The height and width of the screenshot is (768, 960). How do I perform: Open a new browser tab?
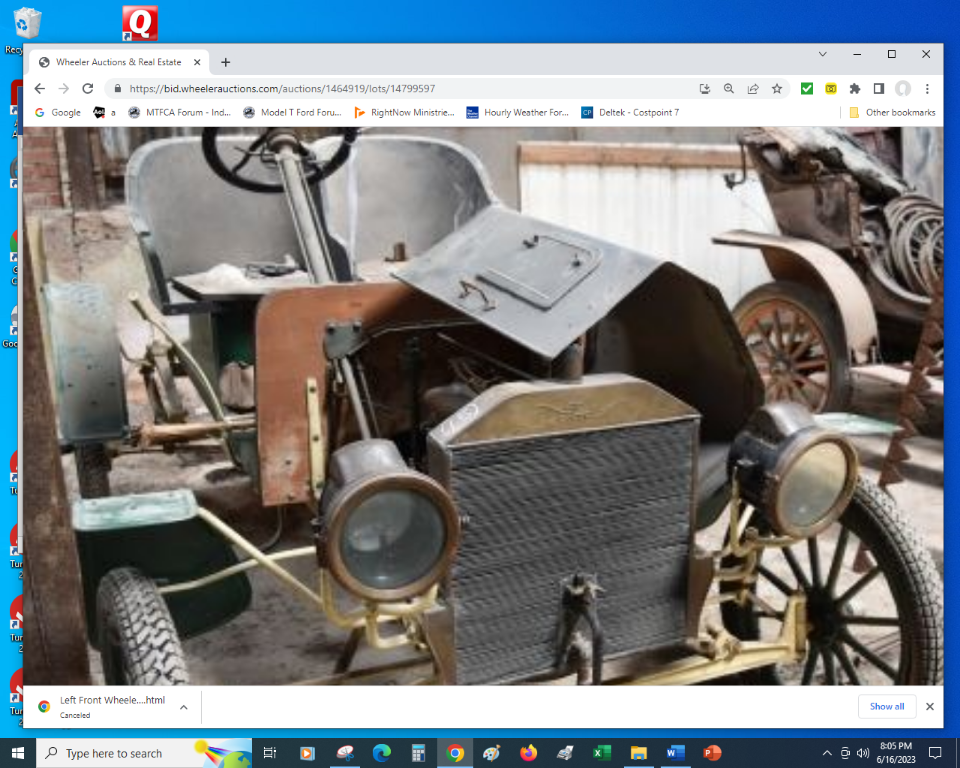(226, 62)
